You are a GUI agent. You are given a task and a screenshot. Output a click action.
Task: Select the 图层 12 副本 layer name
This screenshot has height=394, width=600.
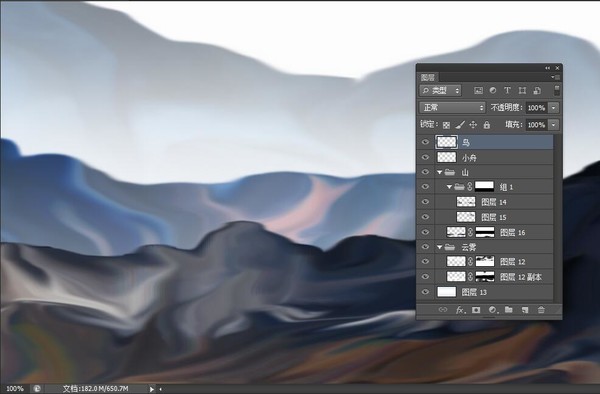click(x=521, y=277)
